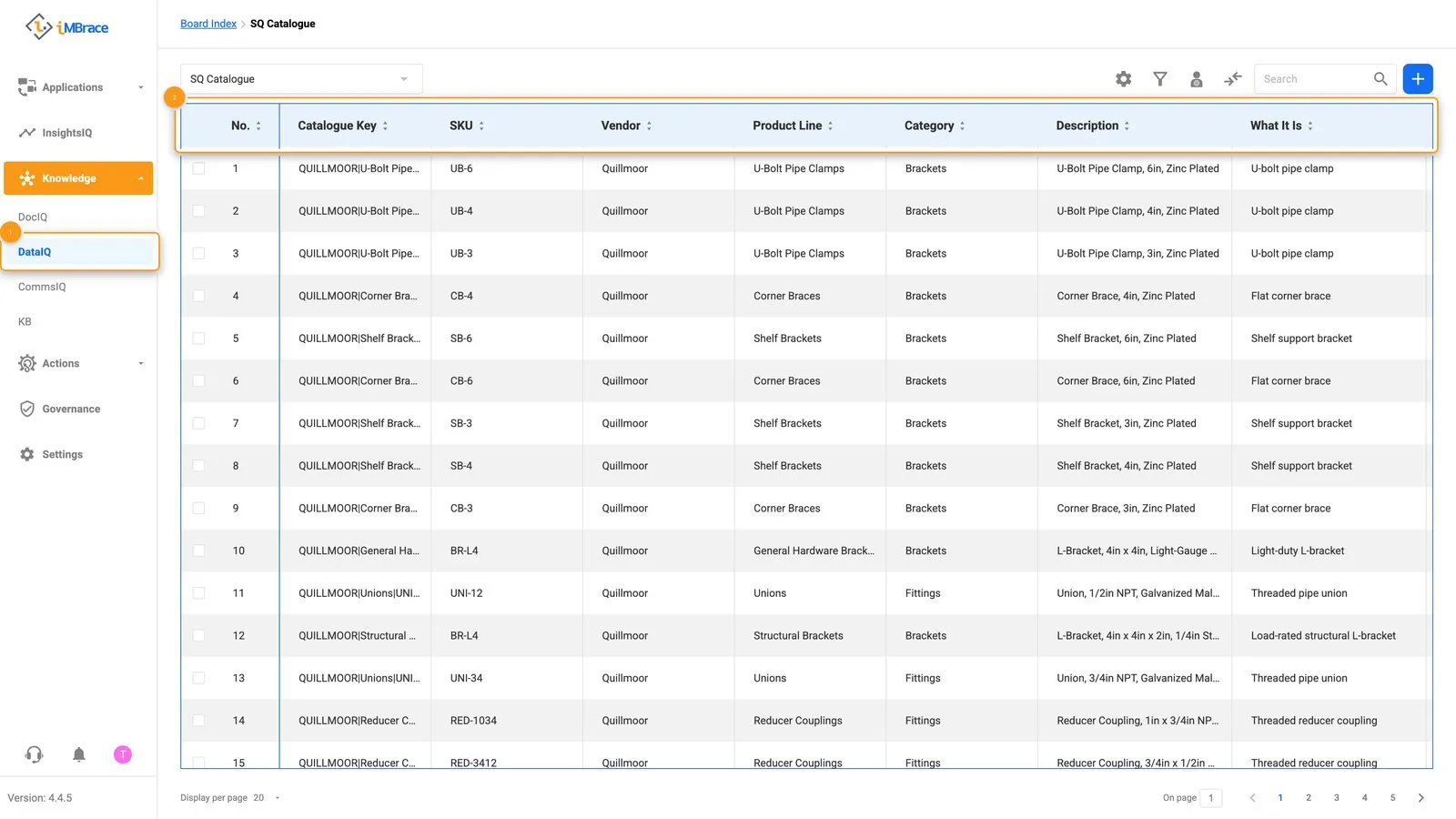Sort by Vendor column arrows

(x=649, y=126)
